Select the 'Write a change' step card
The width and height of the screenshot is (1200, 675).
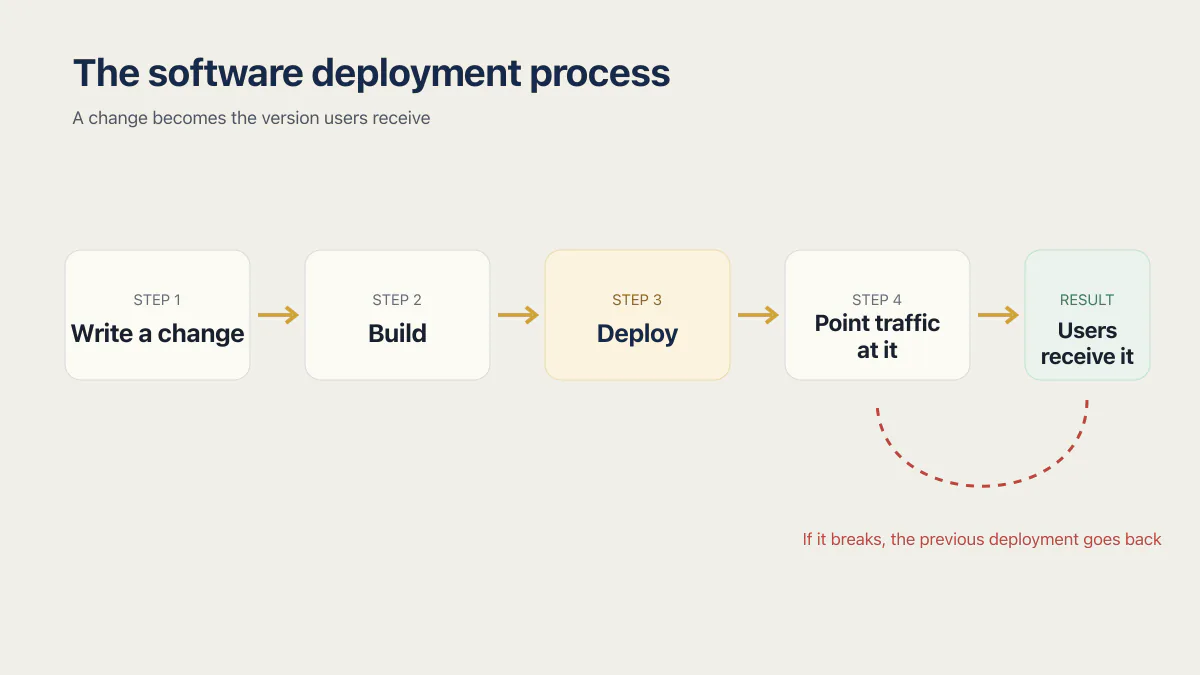tap(157, 315)
